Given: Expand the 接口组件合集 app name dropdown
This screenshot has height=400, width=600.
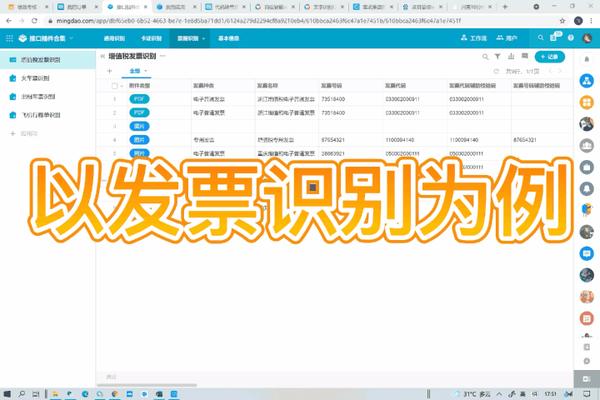Looking at the screenshot, I should pos(71,38).
